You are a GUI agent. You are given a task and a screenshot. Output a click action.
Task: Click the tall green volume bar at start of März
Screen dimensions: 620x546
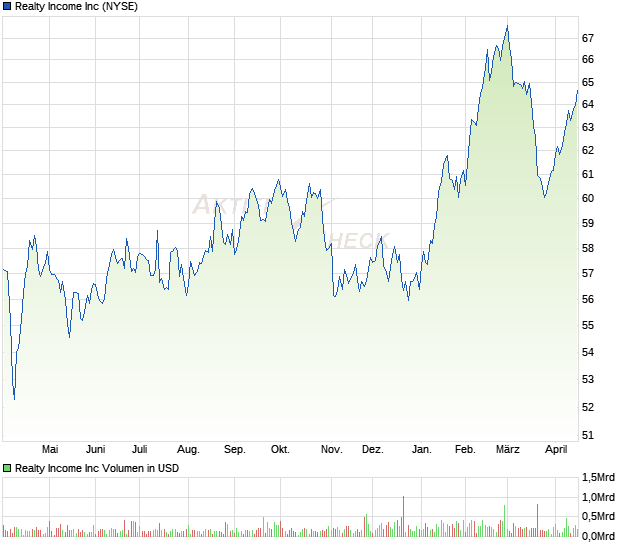(505, 521)
